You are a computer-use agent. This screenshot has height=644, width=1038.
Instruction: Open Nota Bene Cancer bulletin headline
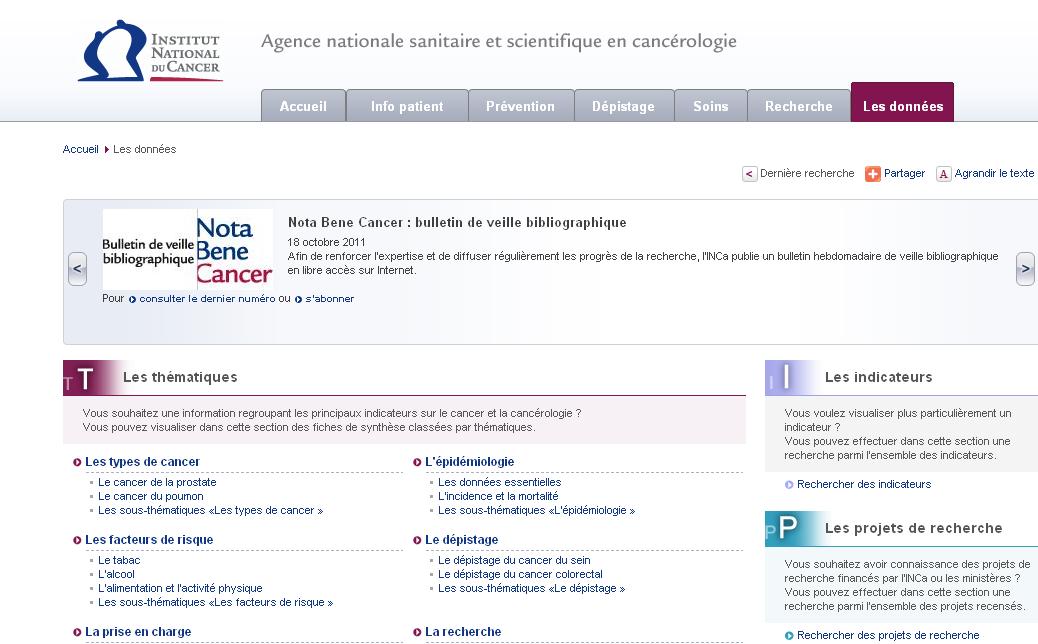(457, 222)
